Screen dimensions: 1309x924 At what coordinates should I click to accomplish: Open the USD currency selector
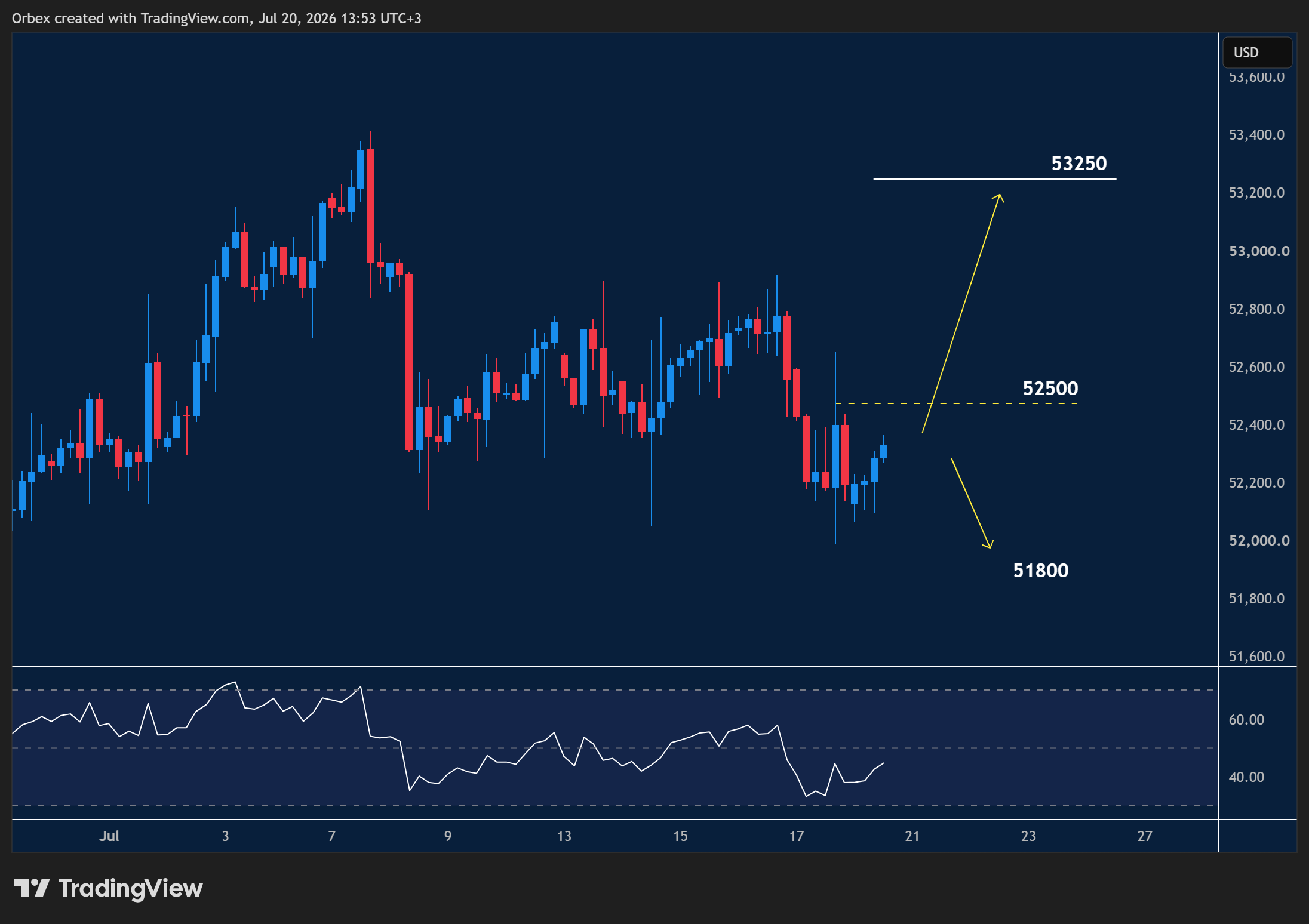[1257, 53]
